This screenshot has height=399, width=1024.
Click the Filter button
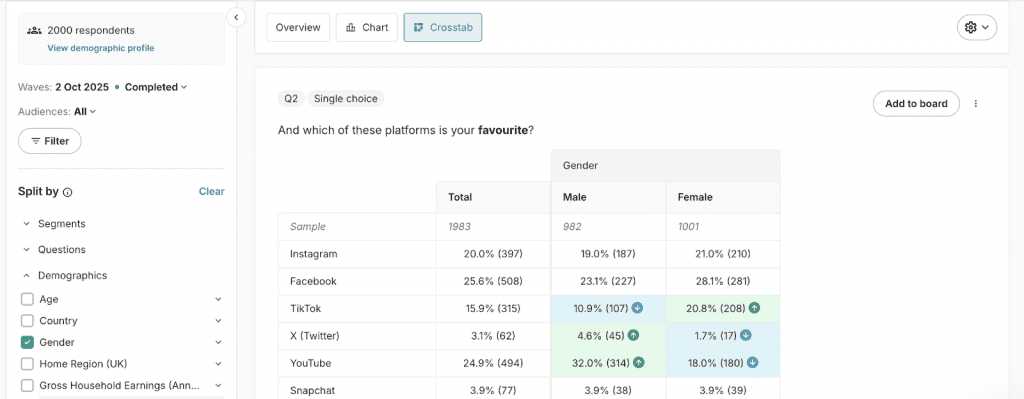(x=50, y=141)
